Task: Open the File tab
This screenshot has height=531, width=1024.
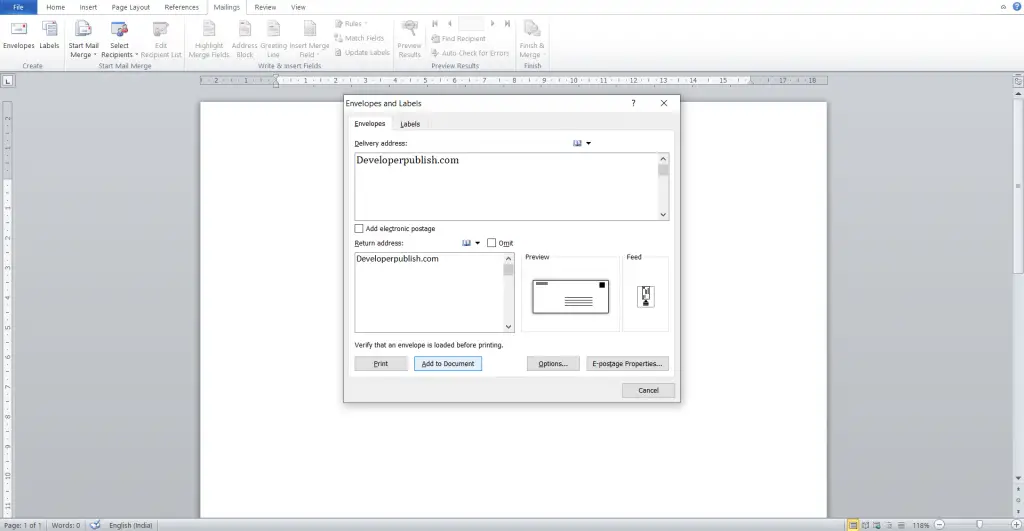Action: click(18, 7)
